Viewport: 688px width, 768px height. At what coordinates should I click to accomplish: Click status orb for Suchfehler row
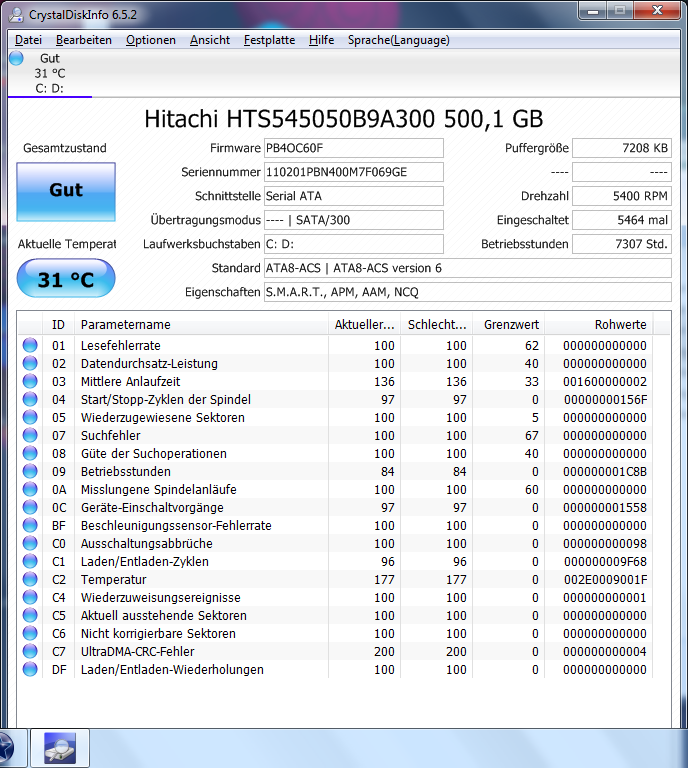[x=30, y=435]
